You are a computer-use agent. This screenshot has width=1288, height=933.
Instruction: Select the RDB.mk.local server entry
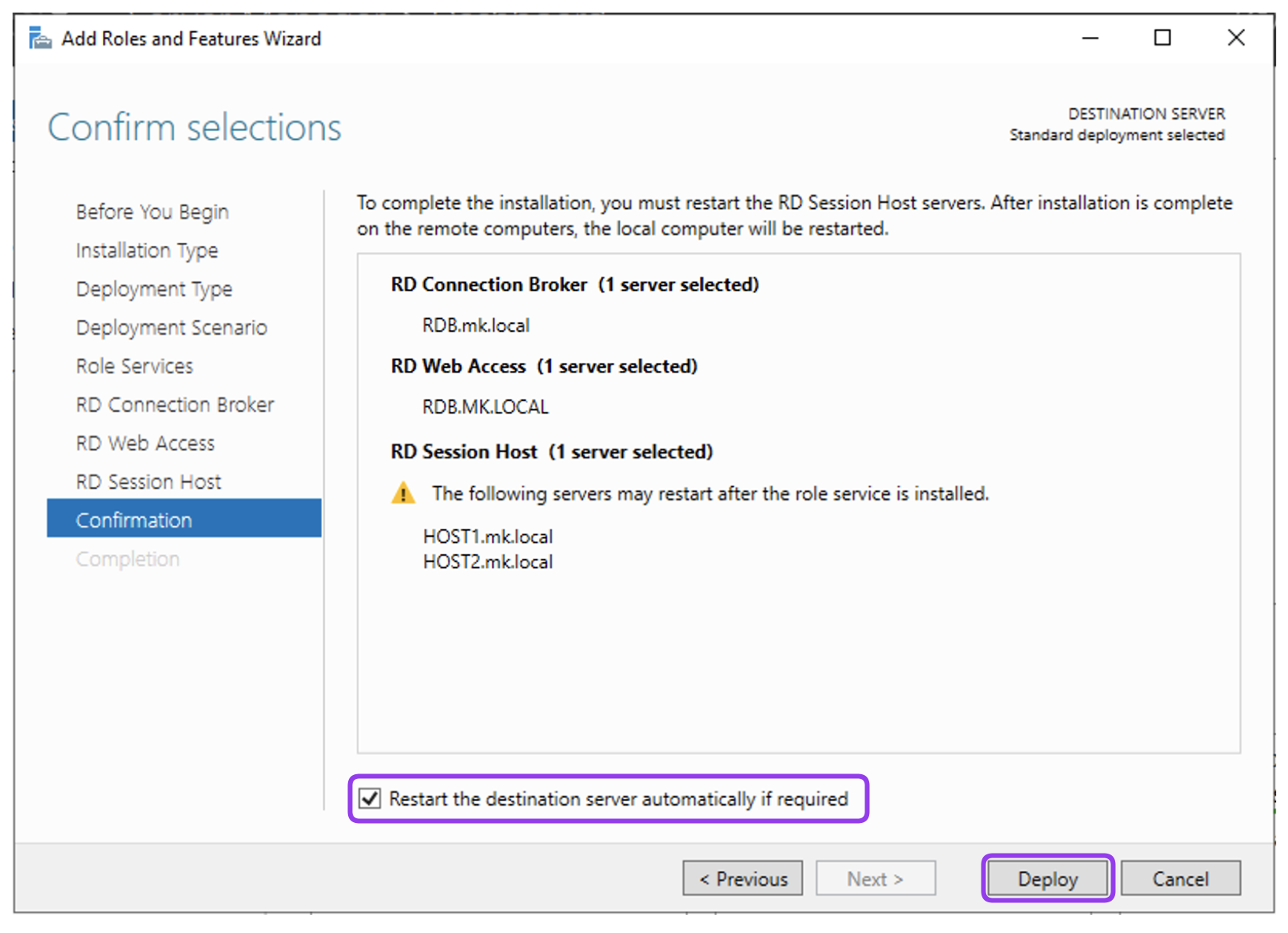[476, 325]
